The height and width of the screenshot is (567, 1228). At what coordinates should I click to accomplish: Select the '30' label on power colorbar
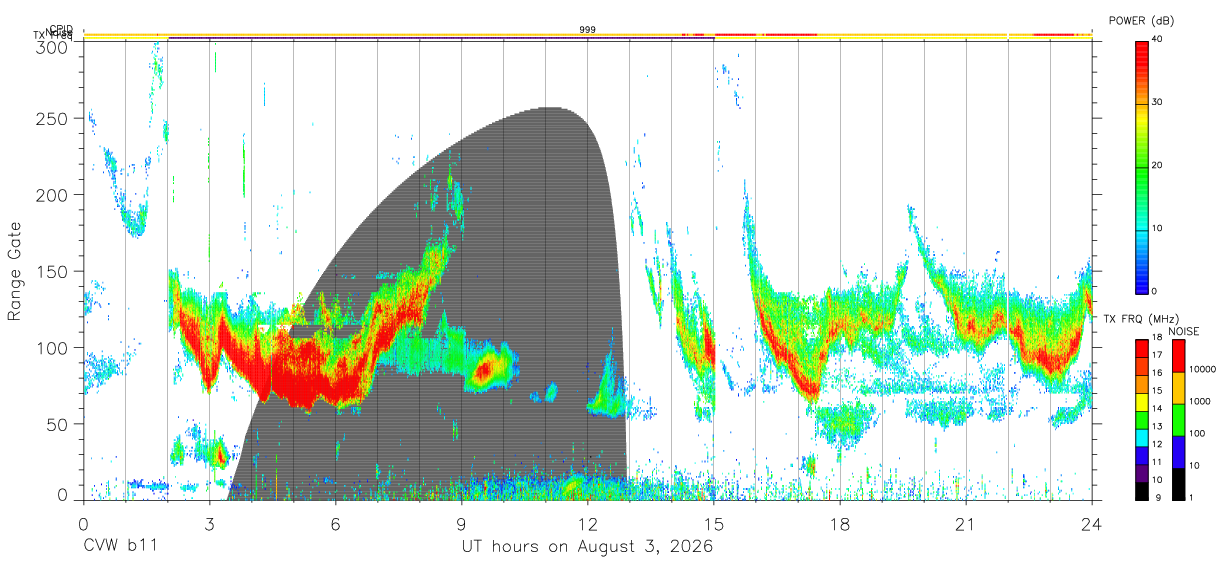click(x=1158, y=103)
